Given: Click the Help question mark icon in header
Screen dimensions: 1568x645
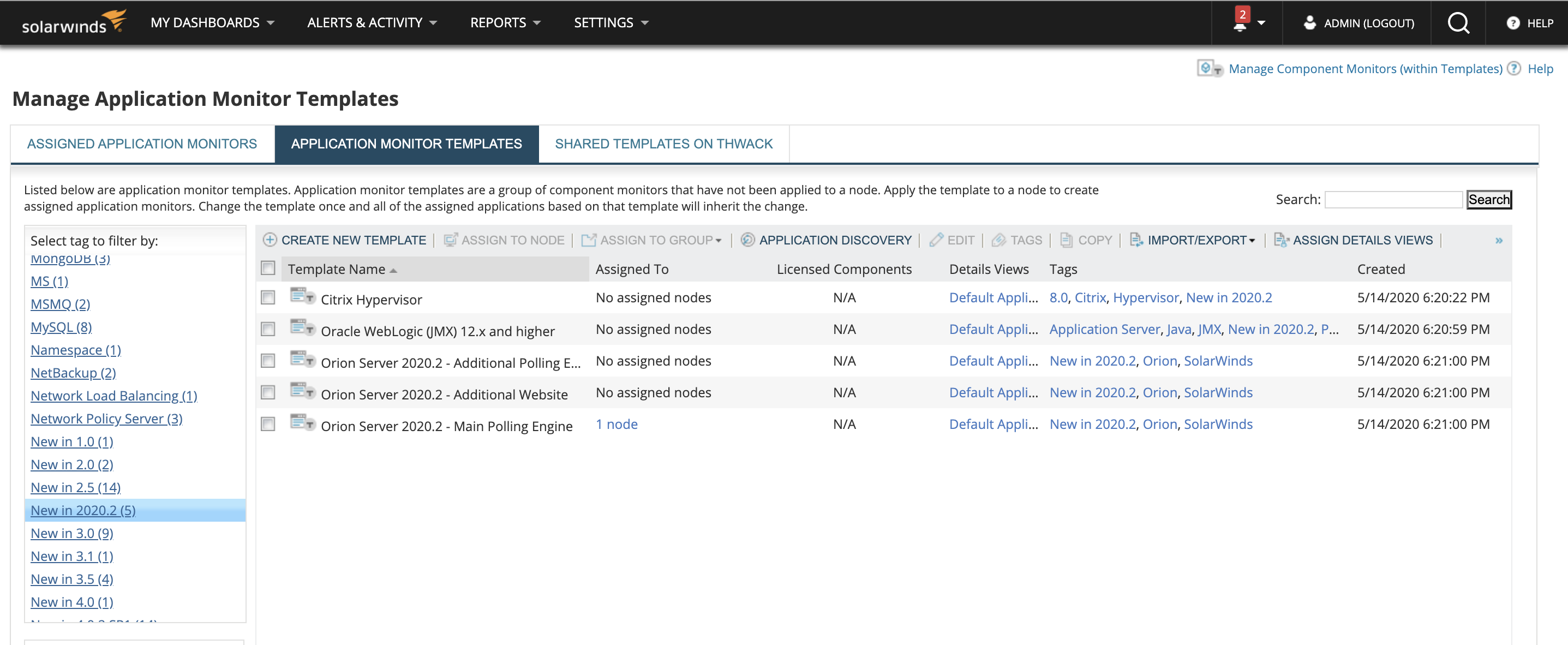Looking at the screenshot, I should [1512, 23].
